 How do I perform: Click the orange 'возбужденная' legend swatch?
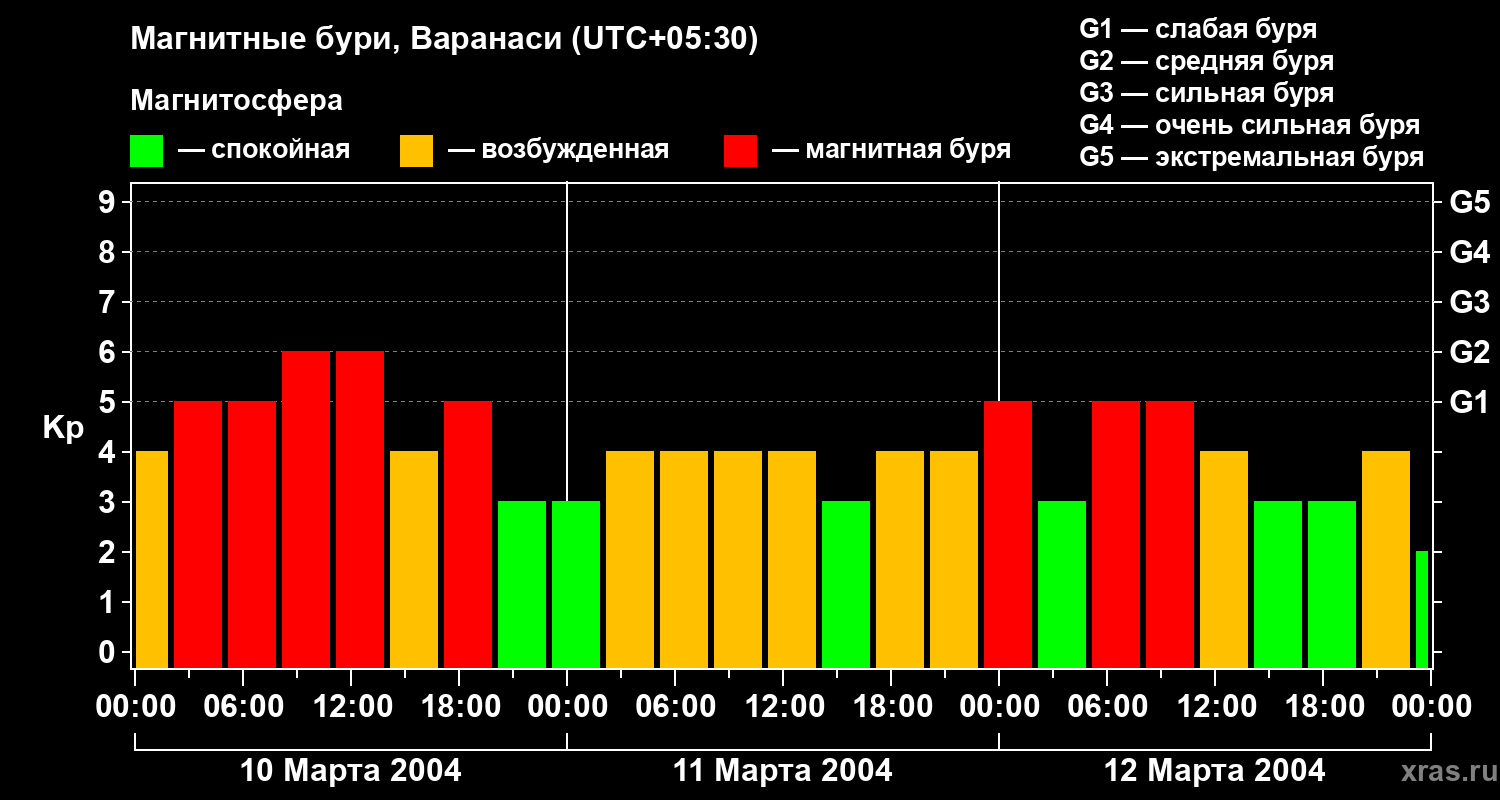416,151
